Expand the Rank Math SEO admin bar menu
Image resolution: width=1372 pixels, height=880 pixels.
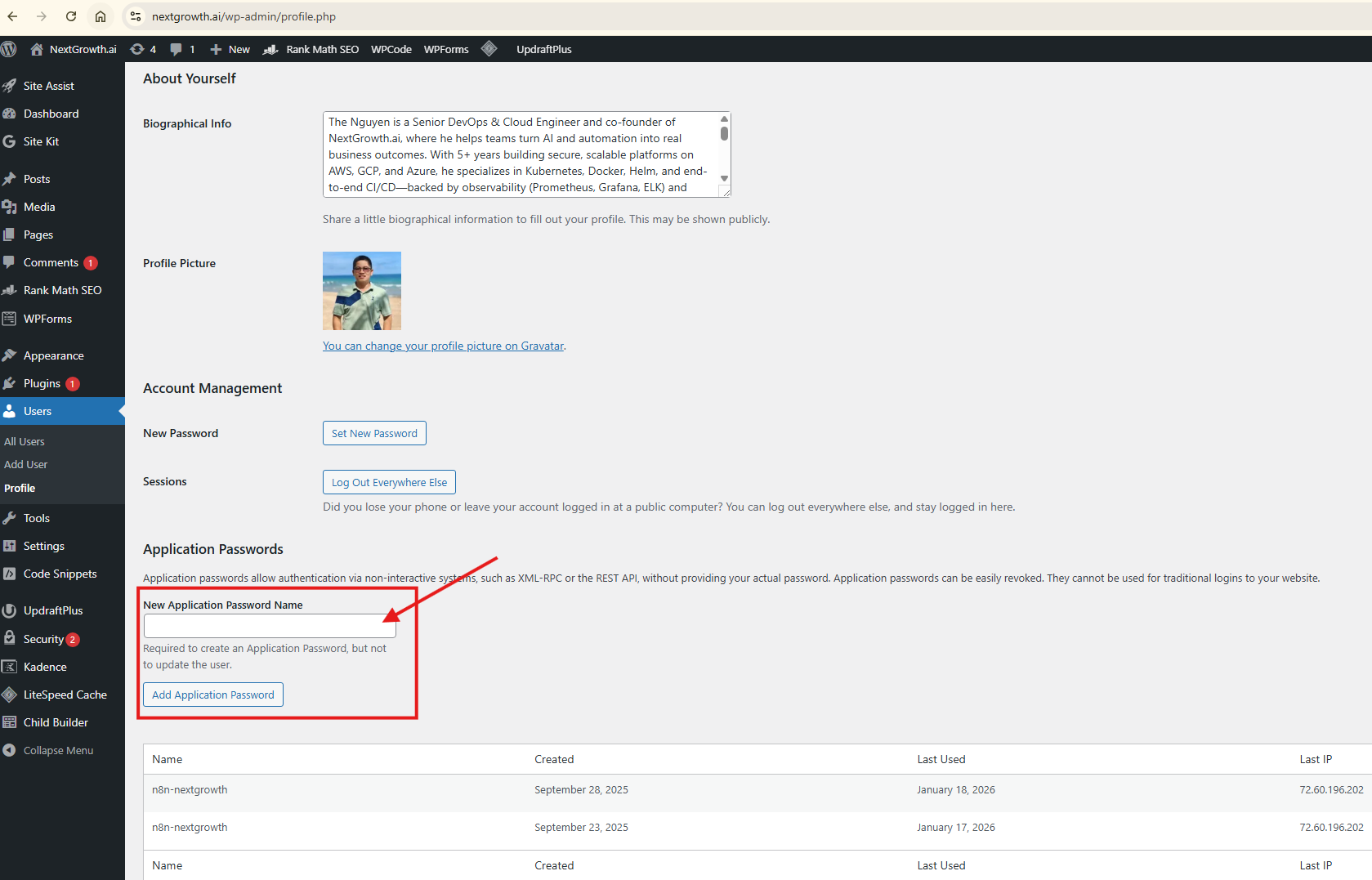[x=311, y=49]
